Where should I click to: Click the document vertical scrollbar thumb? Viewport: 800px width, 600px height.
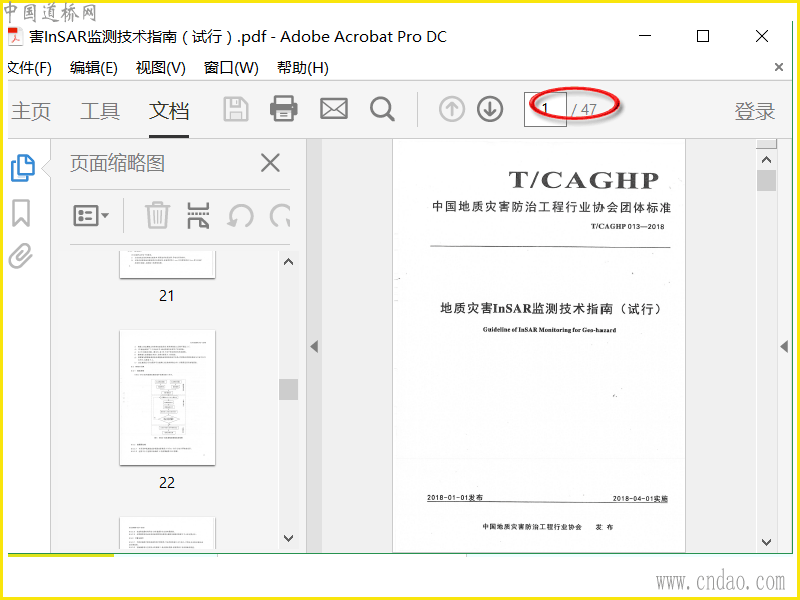(x=766, y=181)
